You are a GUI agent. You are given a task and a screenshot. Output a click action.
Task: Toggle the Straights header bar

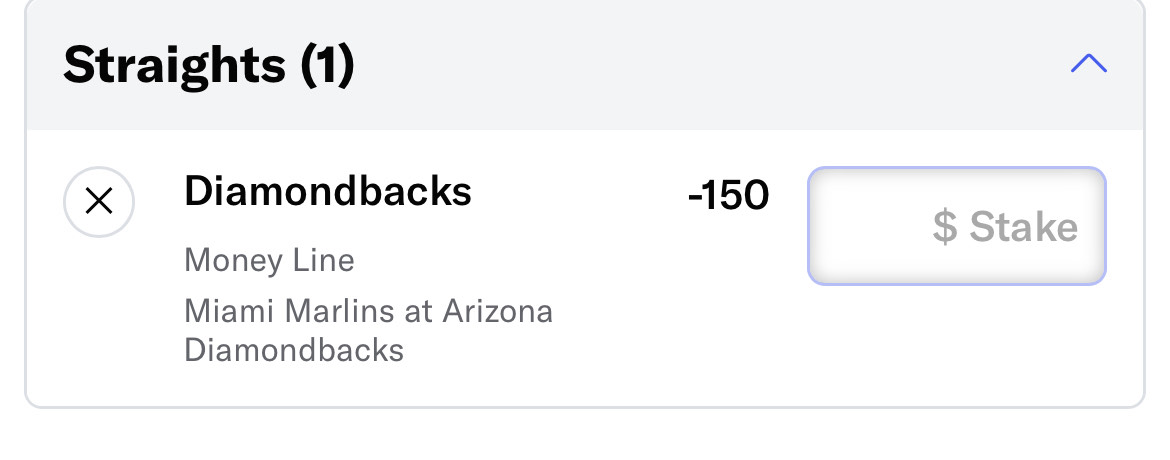click(x=585, y=65)
